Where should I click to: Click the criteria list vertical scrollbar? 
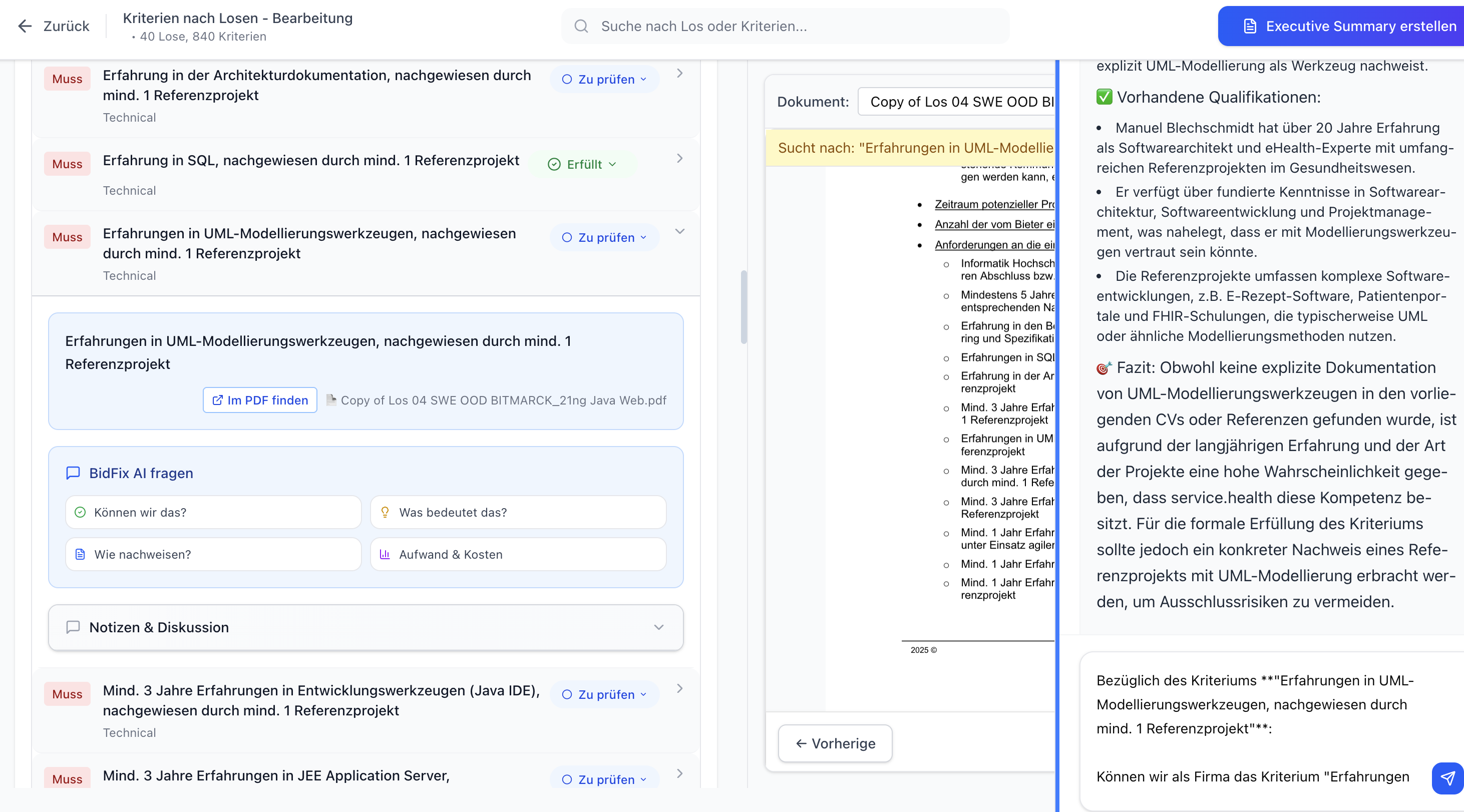click(x=744, y=307)
